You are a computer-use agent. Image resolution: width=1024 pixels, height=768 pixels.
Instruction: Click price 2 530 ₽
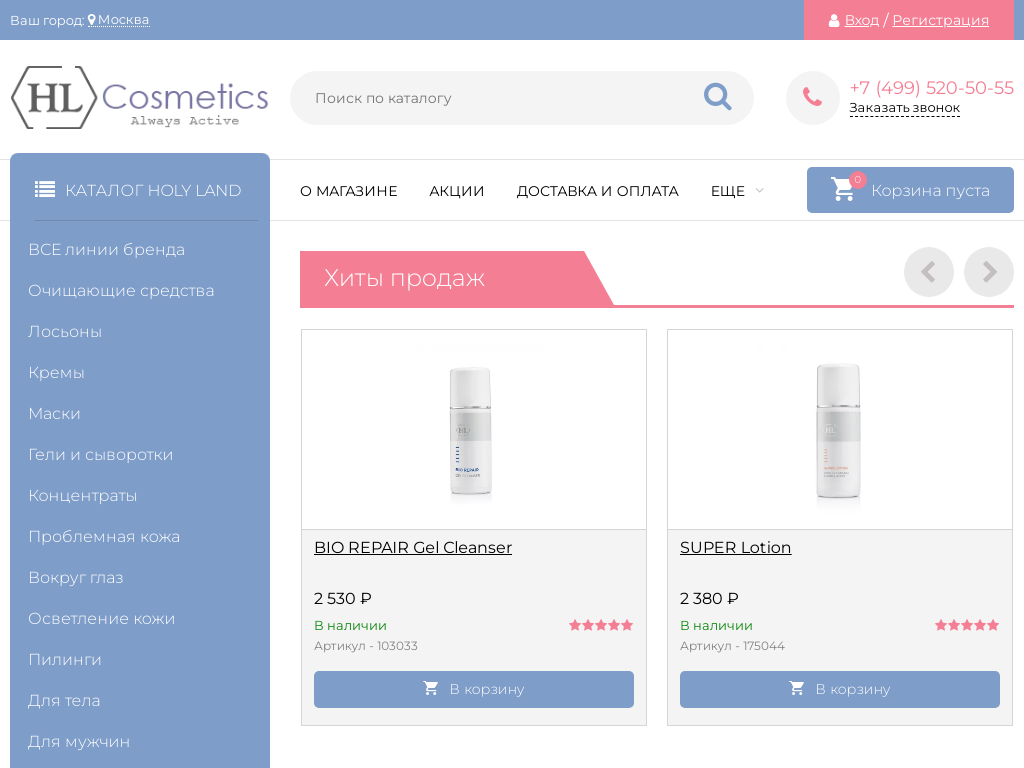343,598
